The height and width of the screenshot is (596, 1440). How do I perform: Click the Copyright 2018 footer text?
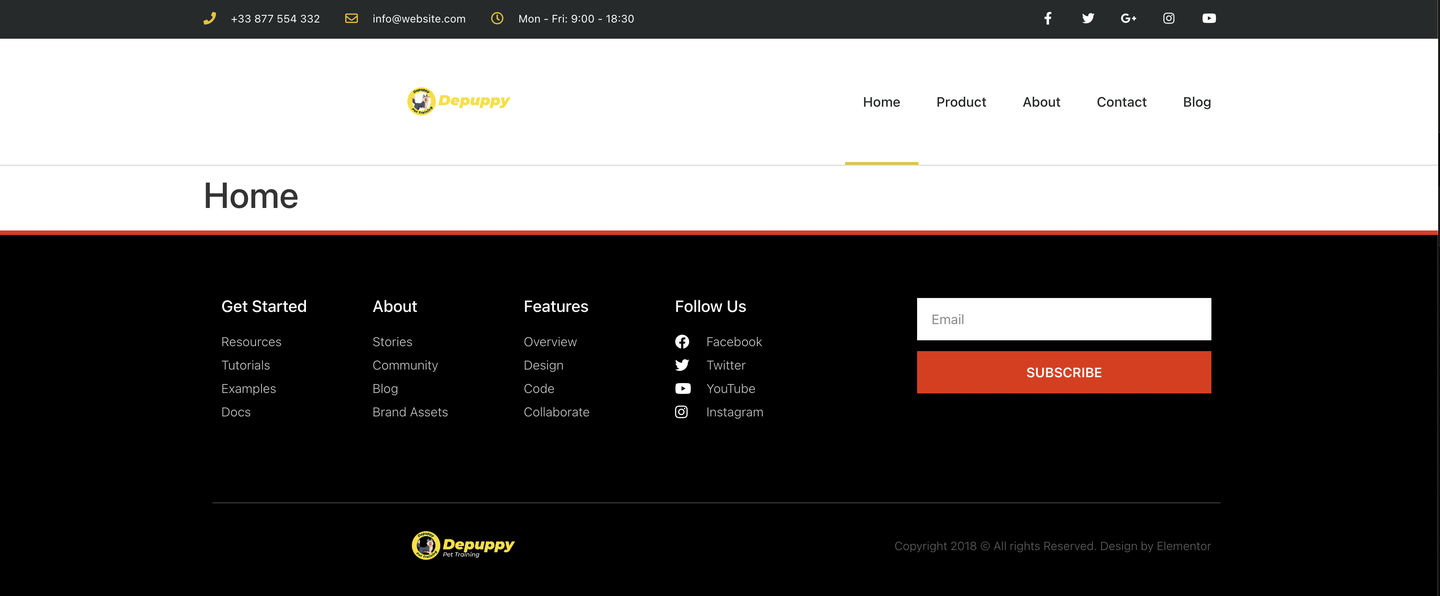1052,546
